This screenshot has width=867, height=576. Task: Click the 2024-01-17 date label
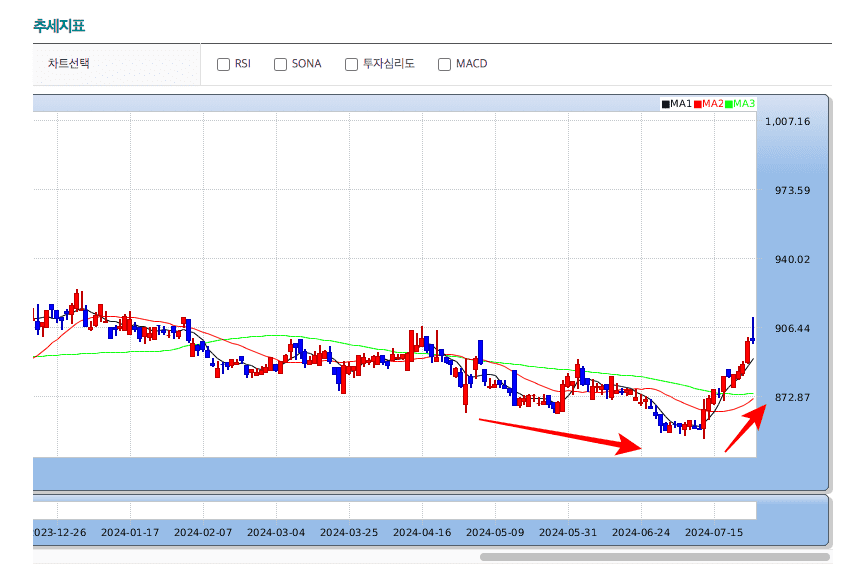(130, 533)
